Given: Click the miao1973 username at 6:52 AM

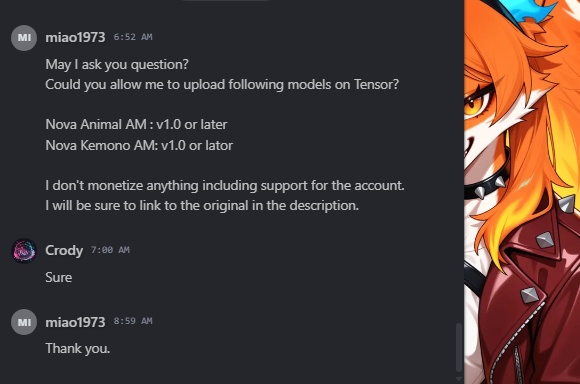Looking at the screenshot, I should [75, 37].
